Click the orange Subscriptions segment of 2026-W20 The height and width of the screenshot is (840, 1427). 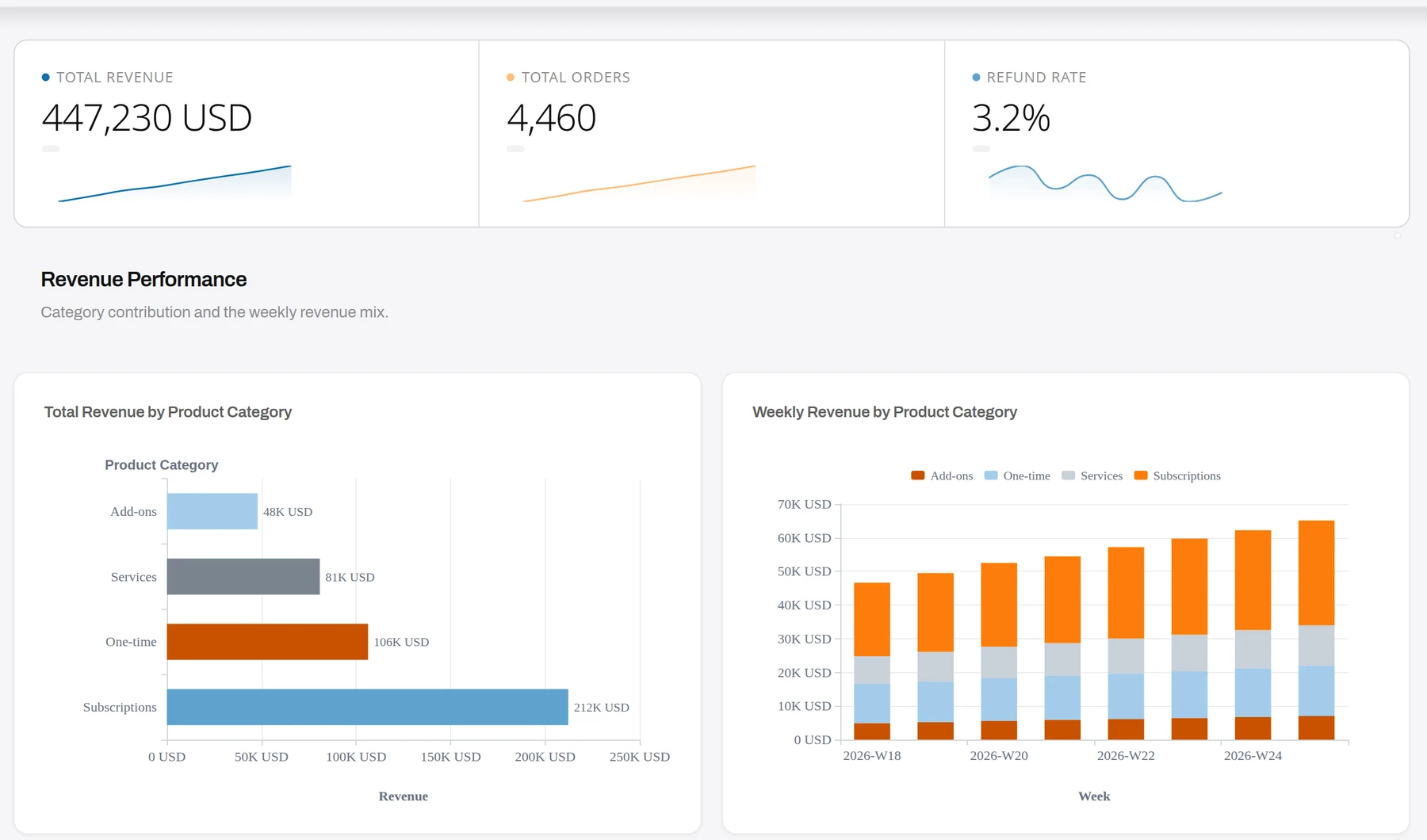[999, 605]
